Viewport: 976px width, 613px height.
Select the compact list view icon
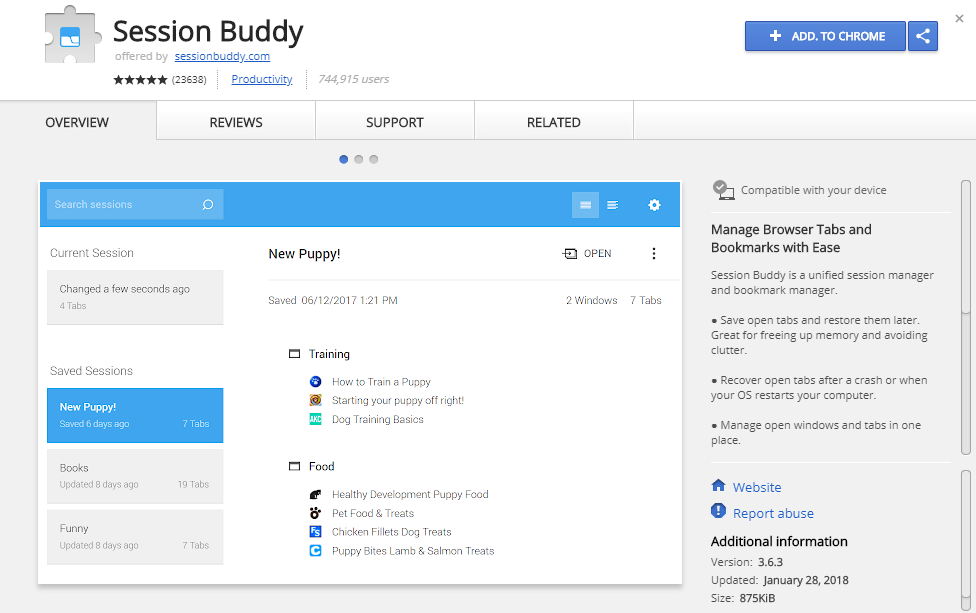[x=612, y=205]
